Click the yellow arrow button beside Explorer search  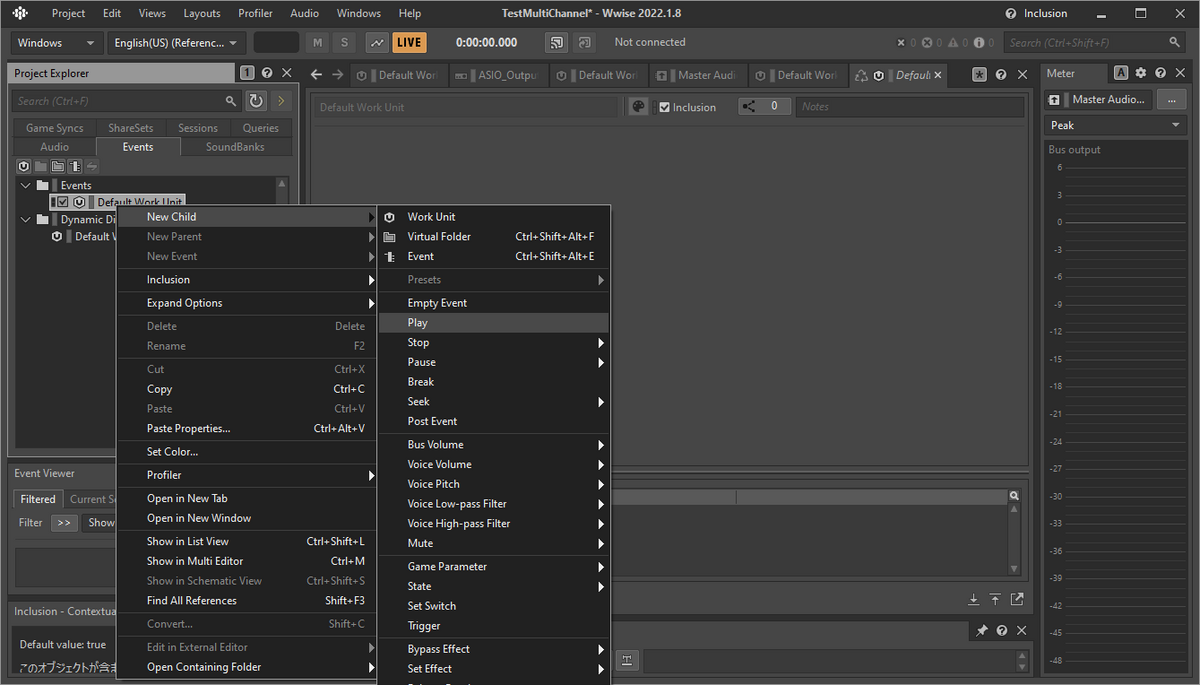(x=281, y=101)
